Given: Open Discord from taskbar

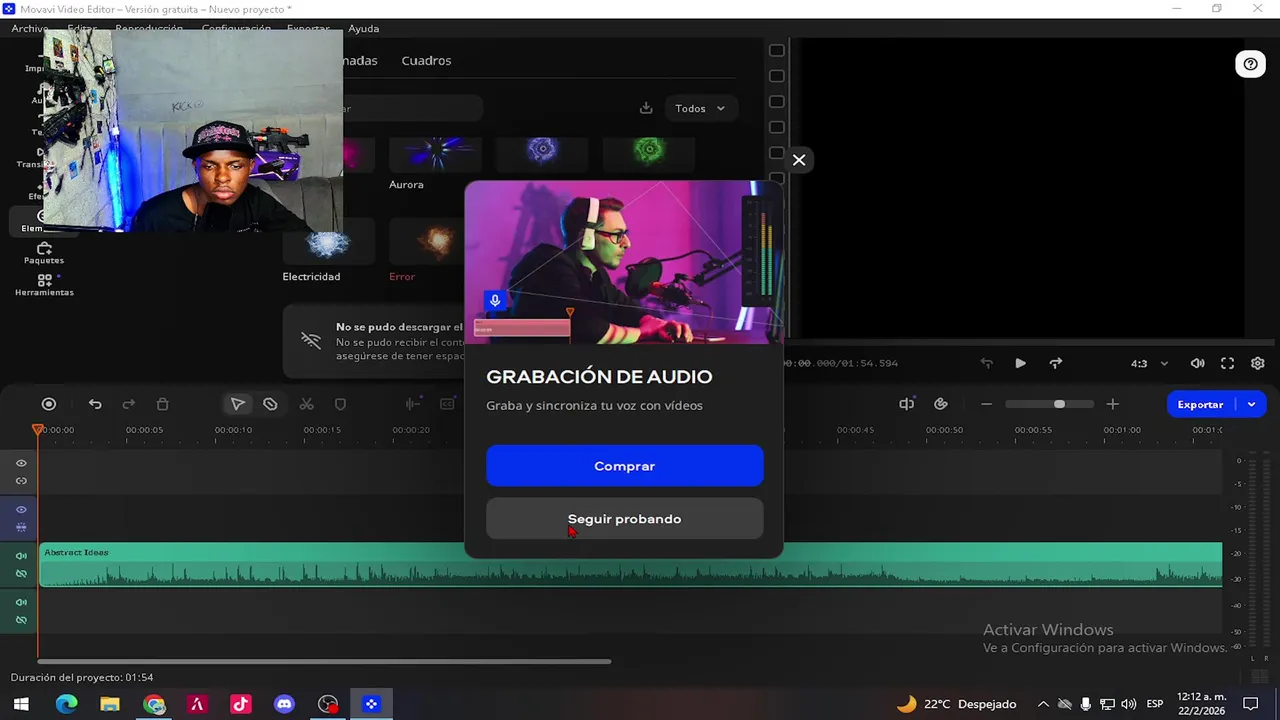Looking at the screenshot, I should [x=284, y=704].
